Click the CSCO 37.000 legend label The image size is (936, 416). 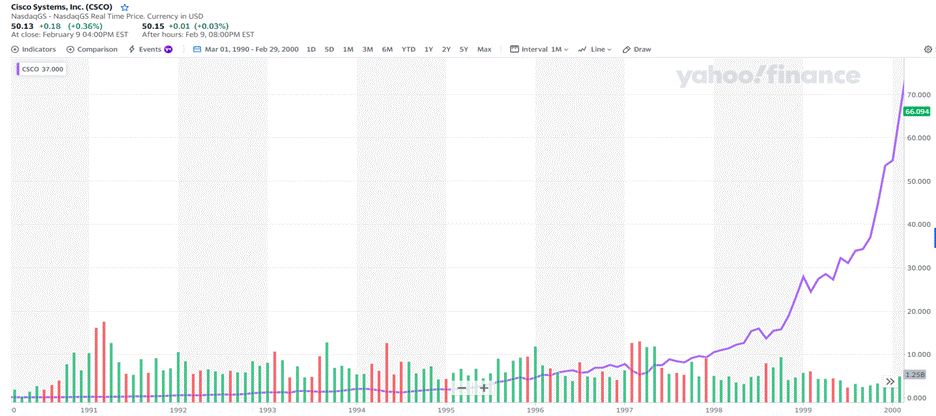pyautogui.click(x=41, y=69)
